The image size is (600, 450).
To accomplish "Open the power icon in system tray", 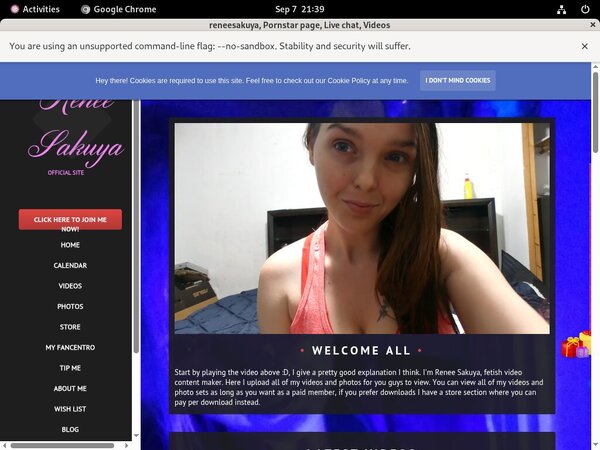I will [585, 9].
